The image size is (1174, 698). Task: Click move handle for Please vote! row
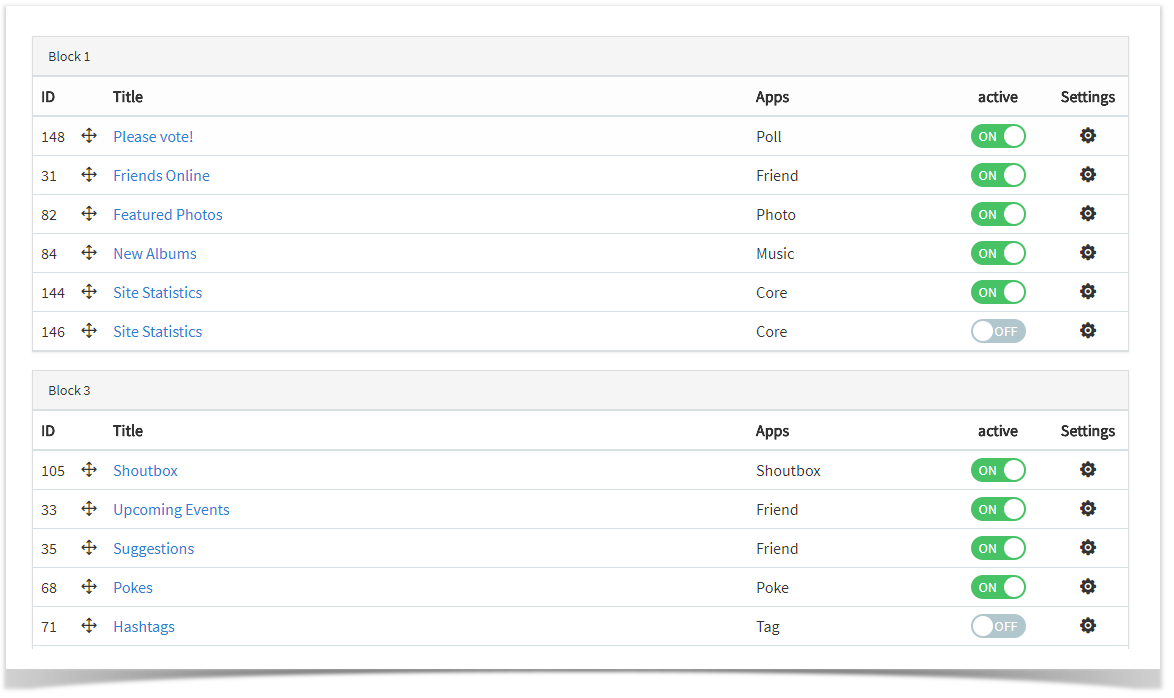click(x=89, y=136)
